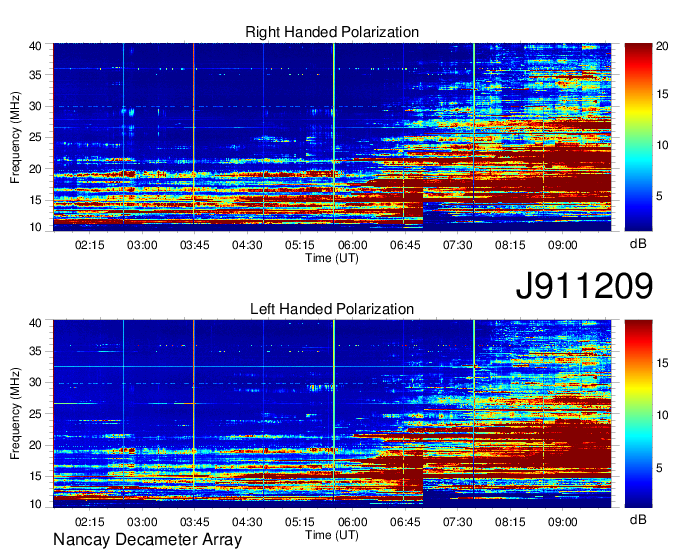The image size is (680, 552).
Task: Click Time (UT) label under Right Handed plot
Action: coord(332,258)
